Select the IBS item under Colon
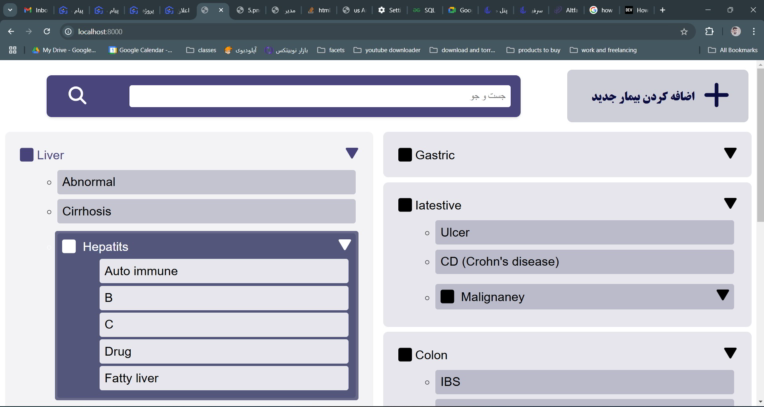 (x=584, y=382)
